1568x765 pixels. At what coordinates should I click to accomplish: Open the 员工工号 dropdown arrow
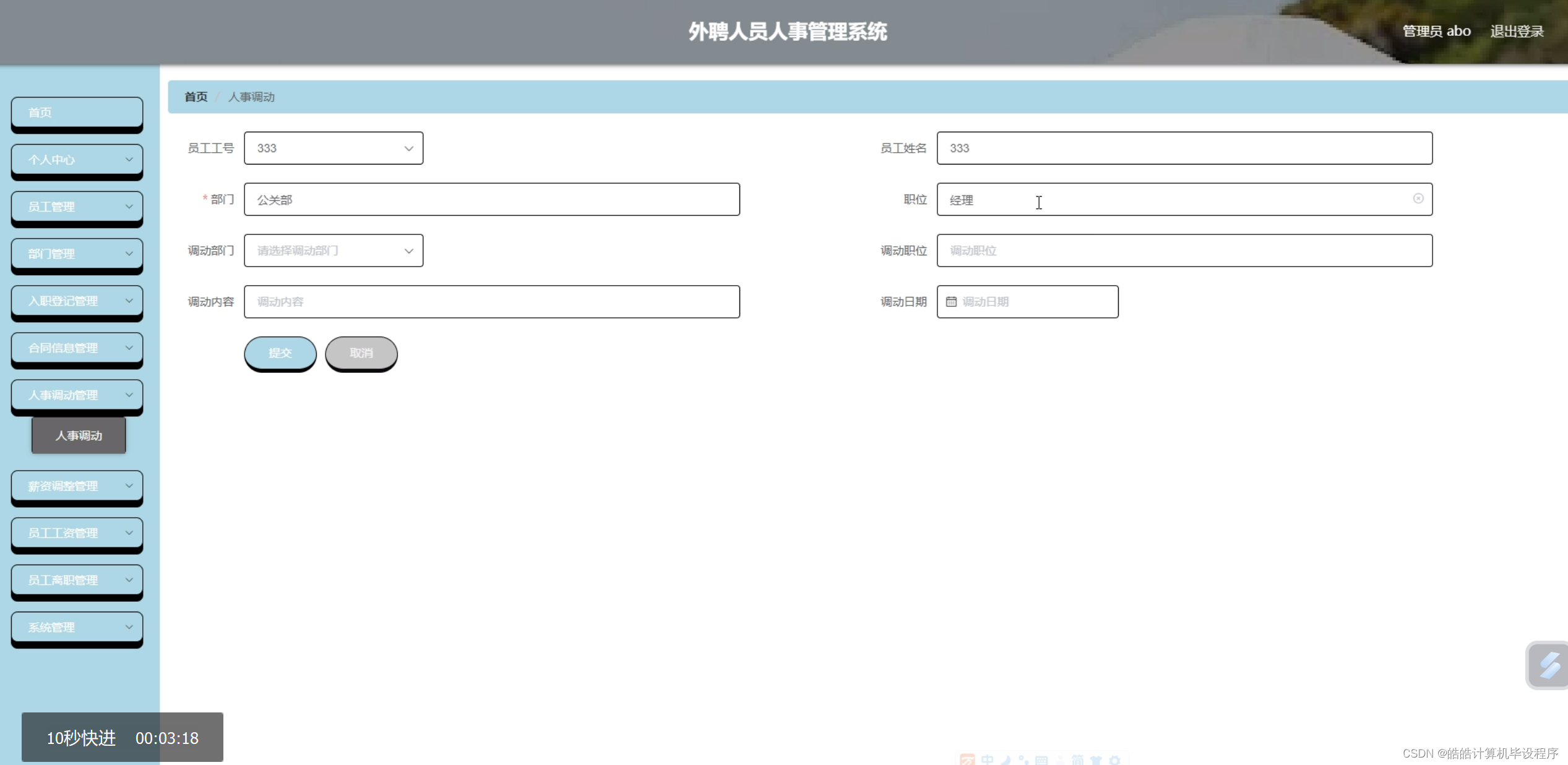408,148
